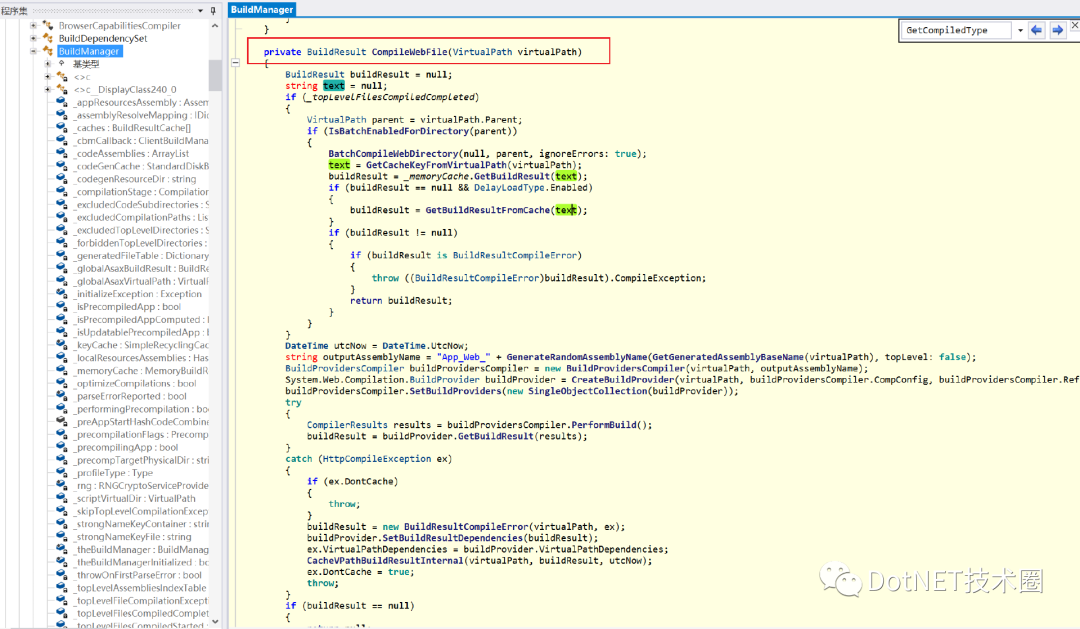Follow the GetCacheKeyFromVirtualPath method link
Viewport: 1080px width, 629px height.
click(436, 165)
